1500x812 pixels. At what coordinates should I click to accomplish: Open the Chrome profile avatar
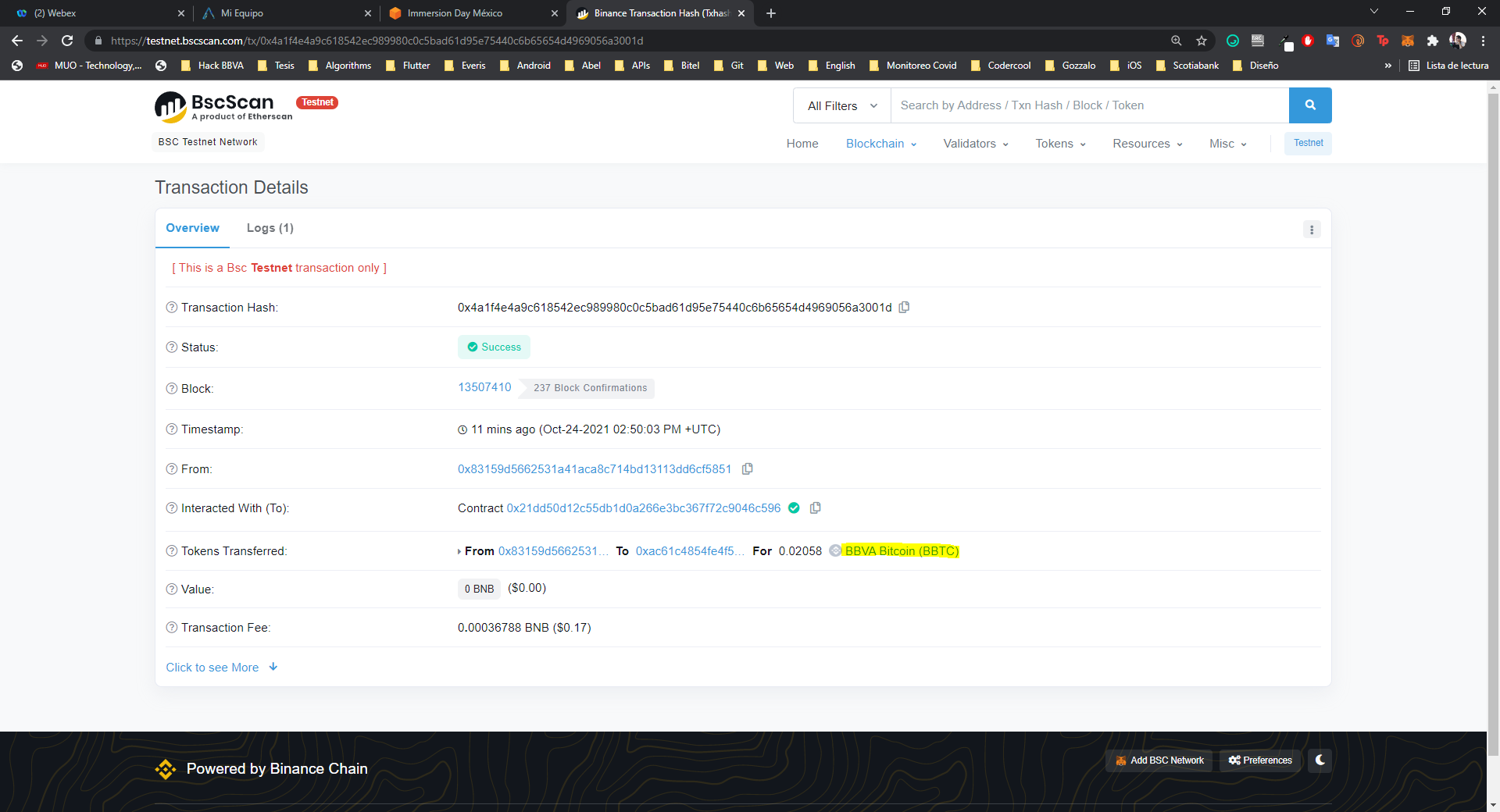(1458, 41)
